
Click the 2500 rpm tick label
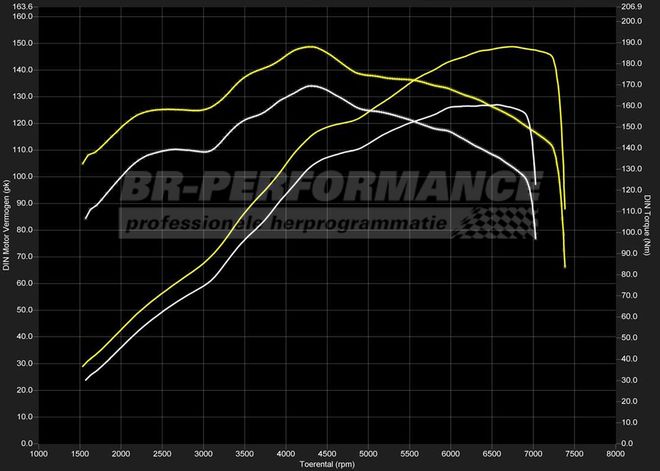(x=162, y=453)
